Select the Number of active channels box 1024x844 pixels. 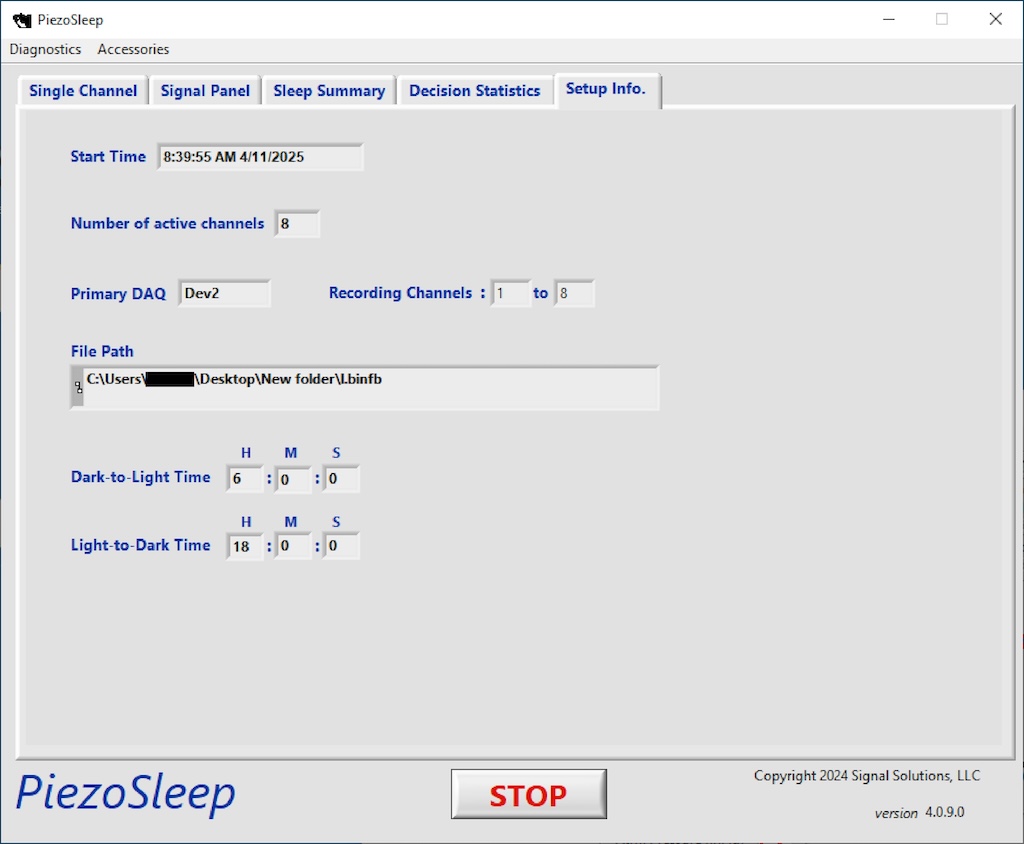pyautogui.click(x=297, y=224)
